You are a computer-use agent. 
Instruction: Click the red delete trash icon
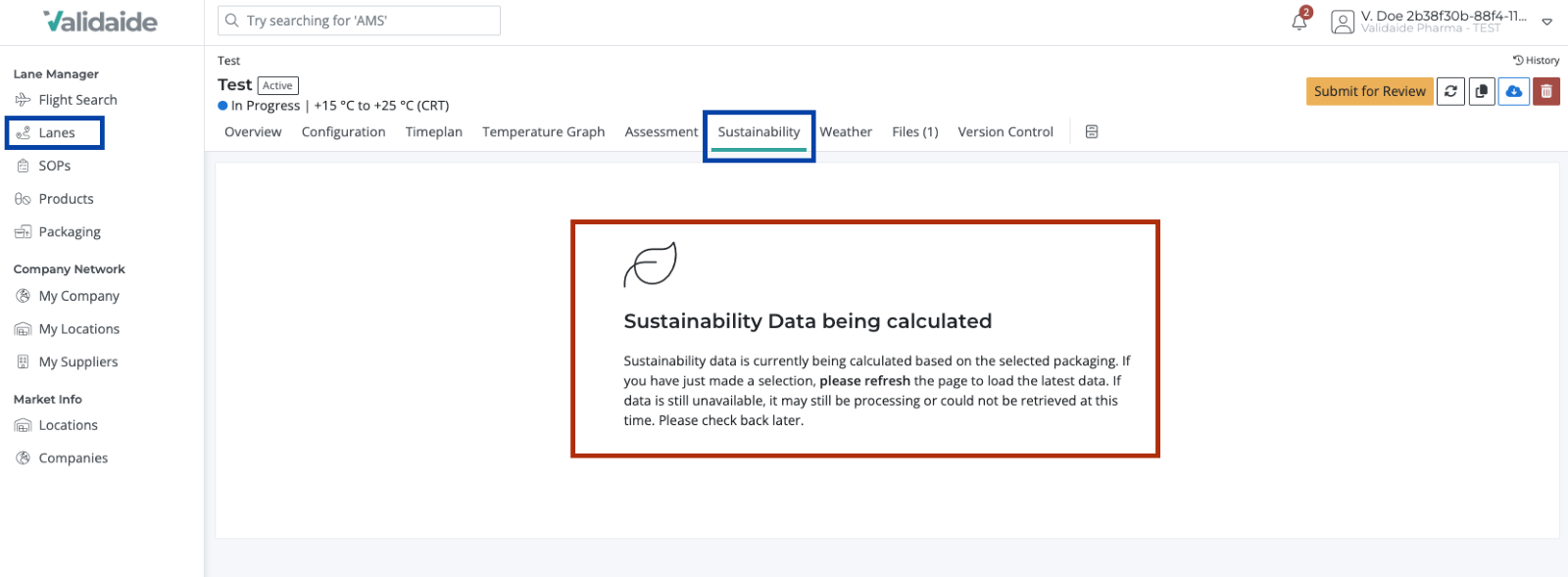[1546, 91]
